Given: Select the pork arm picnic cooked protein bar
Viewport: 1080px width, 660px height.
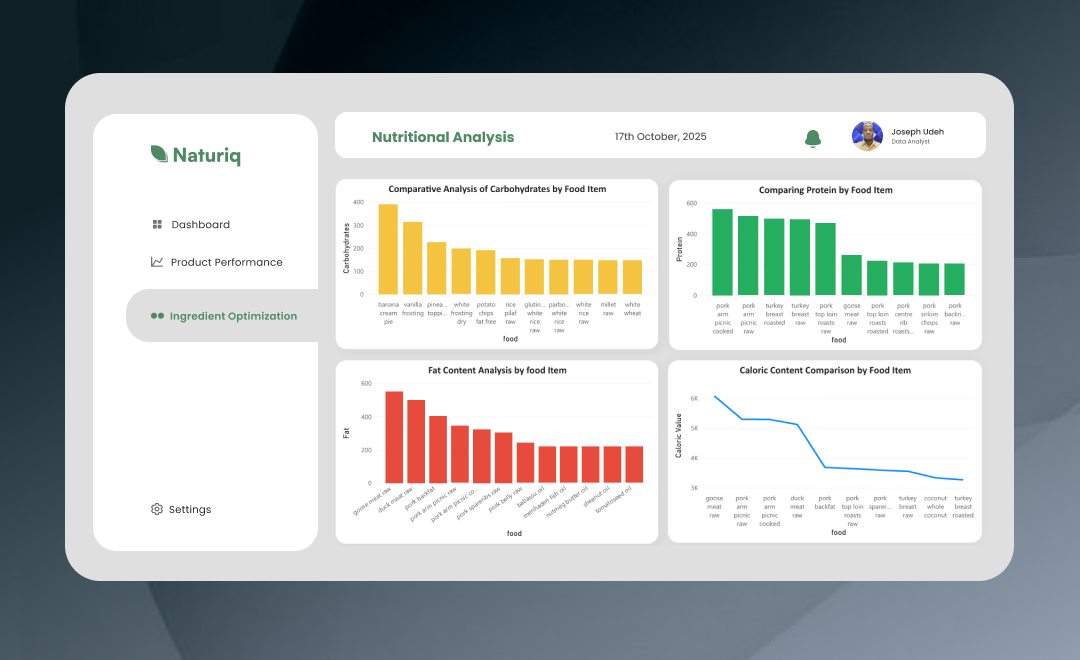Looking at the screenshot, I should coord(723,252).
